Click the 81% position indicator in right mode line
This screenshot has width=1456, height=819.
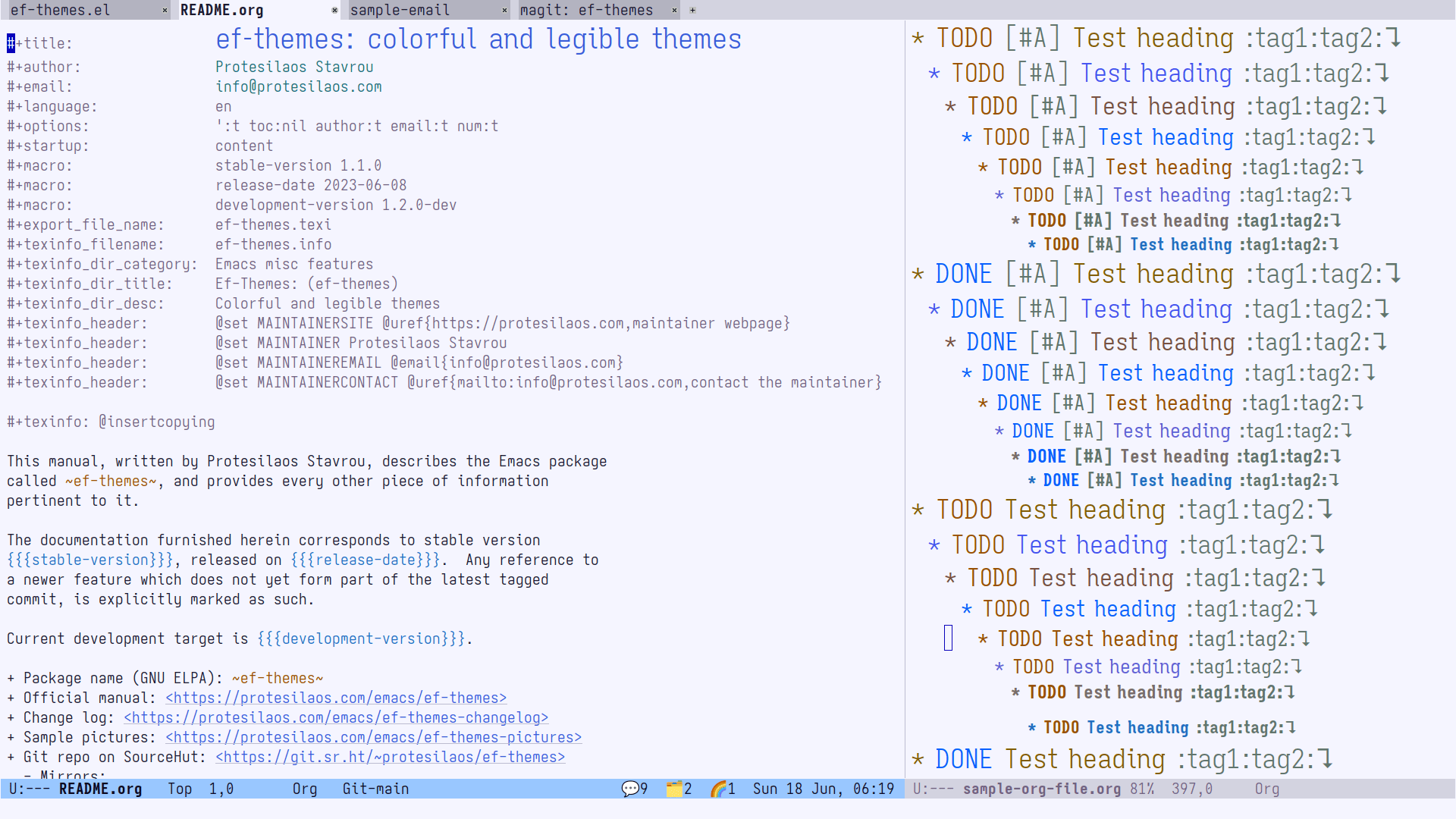click(x=1142, y=789)
